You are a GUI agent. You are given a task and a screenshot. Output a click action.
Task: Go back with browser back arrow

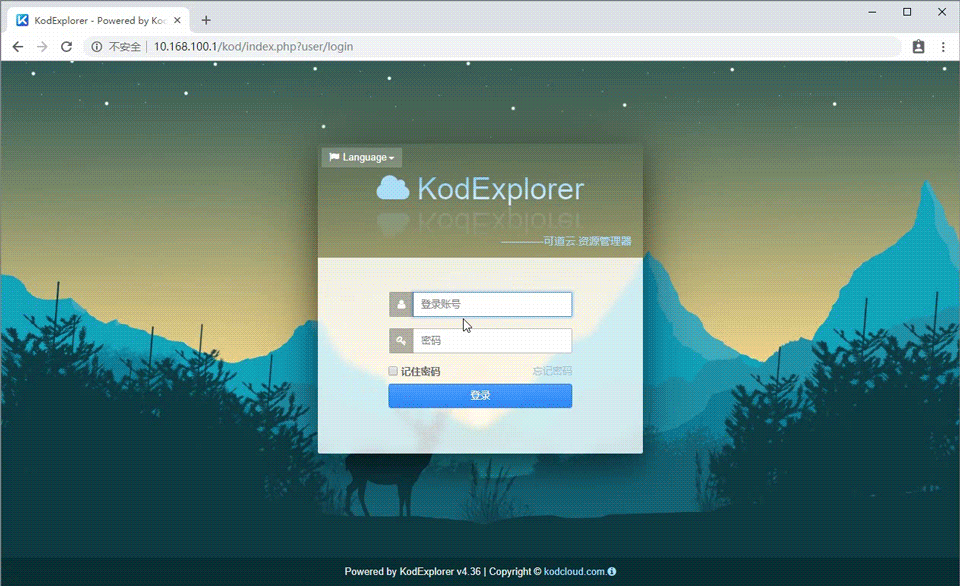point(18,47)
